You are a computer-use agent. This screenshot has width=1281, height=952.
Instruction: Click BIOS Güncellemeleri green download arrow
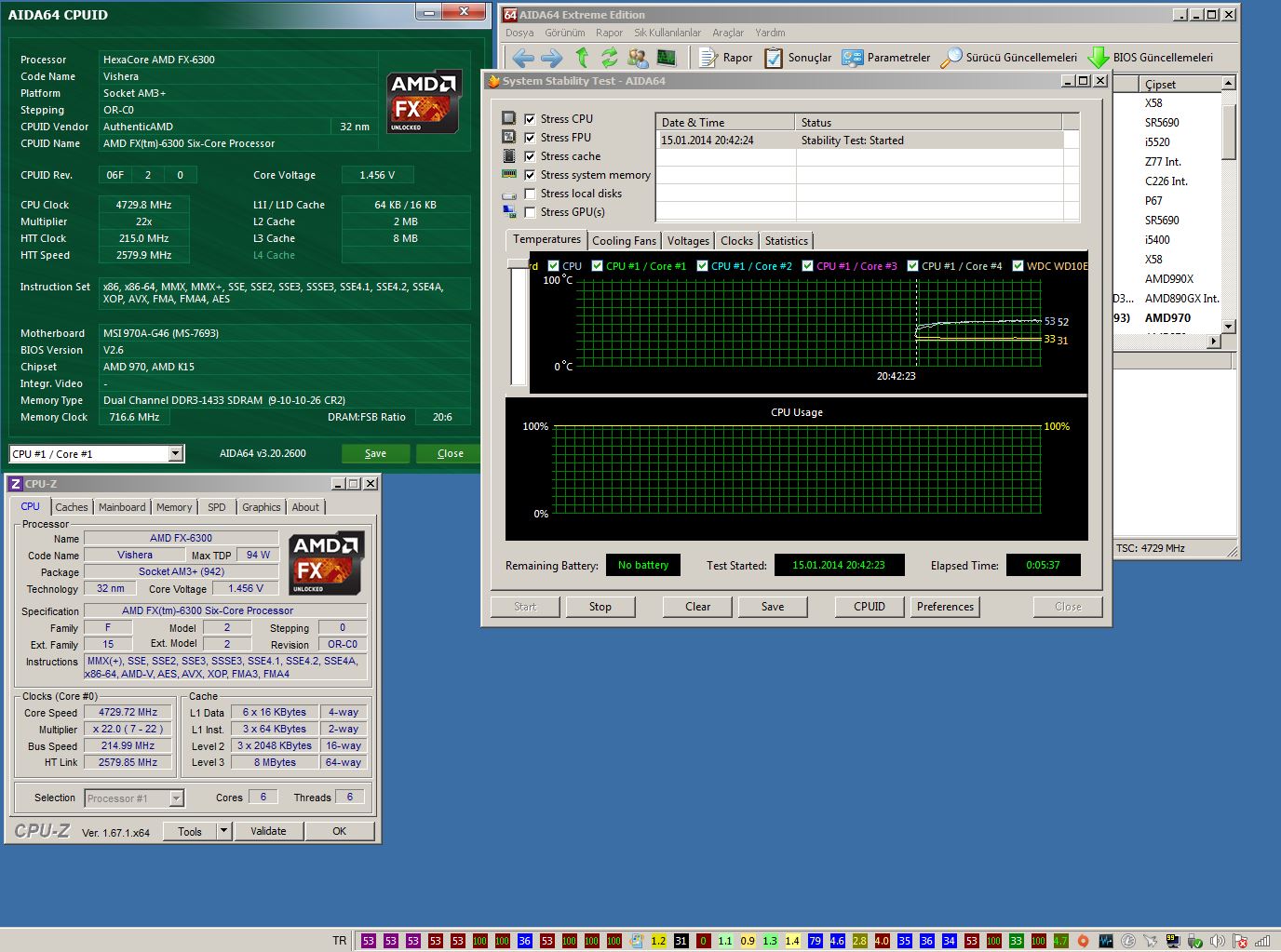[x=1099, y=58]
